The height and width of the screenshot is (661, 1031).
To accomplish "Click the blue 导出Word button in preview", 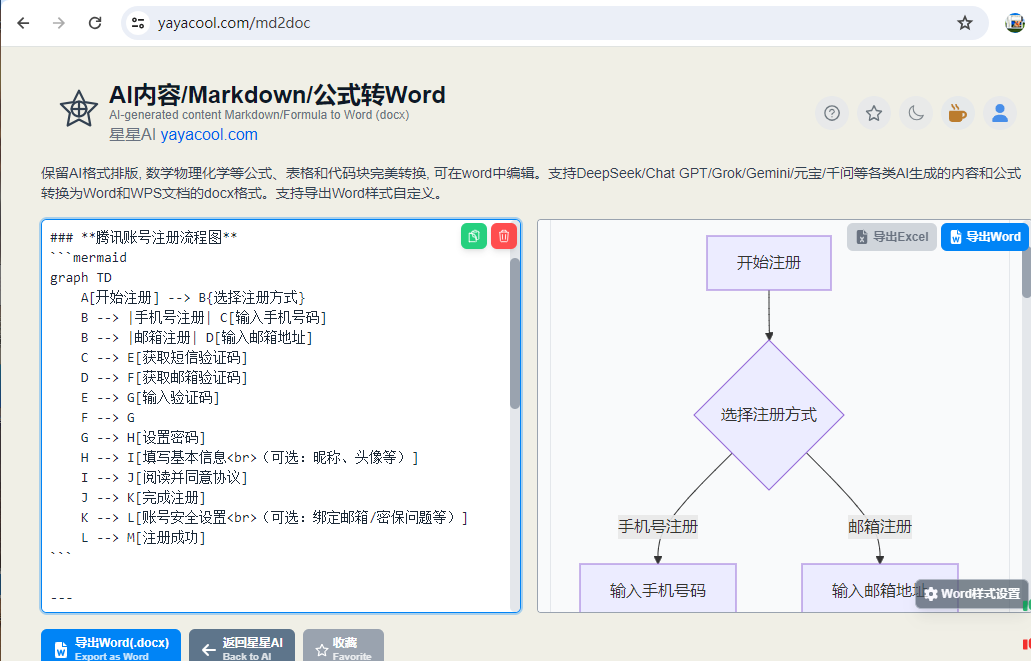I will click(984, 237).
